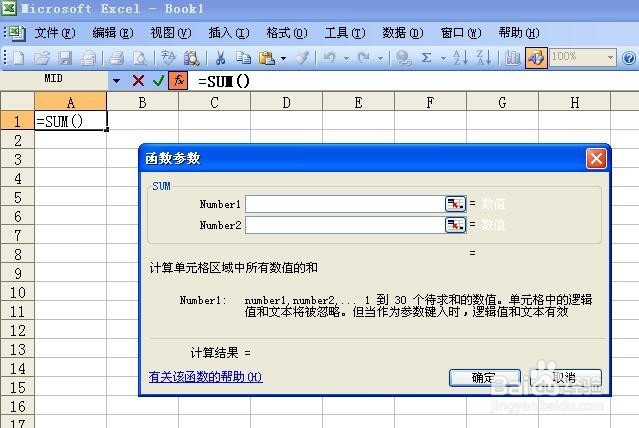The height and width of the screenshot is (428, 639).
Task: Select column B header
Action: click(x=142, y=102)
